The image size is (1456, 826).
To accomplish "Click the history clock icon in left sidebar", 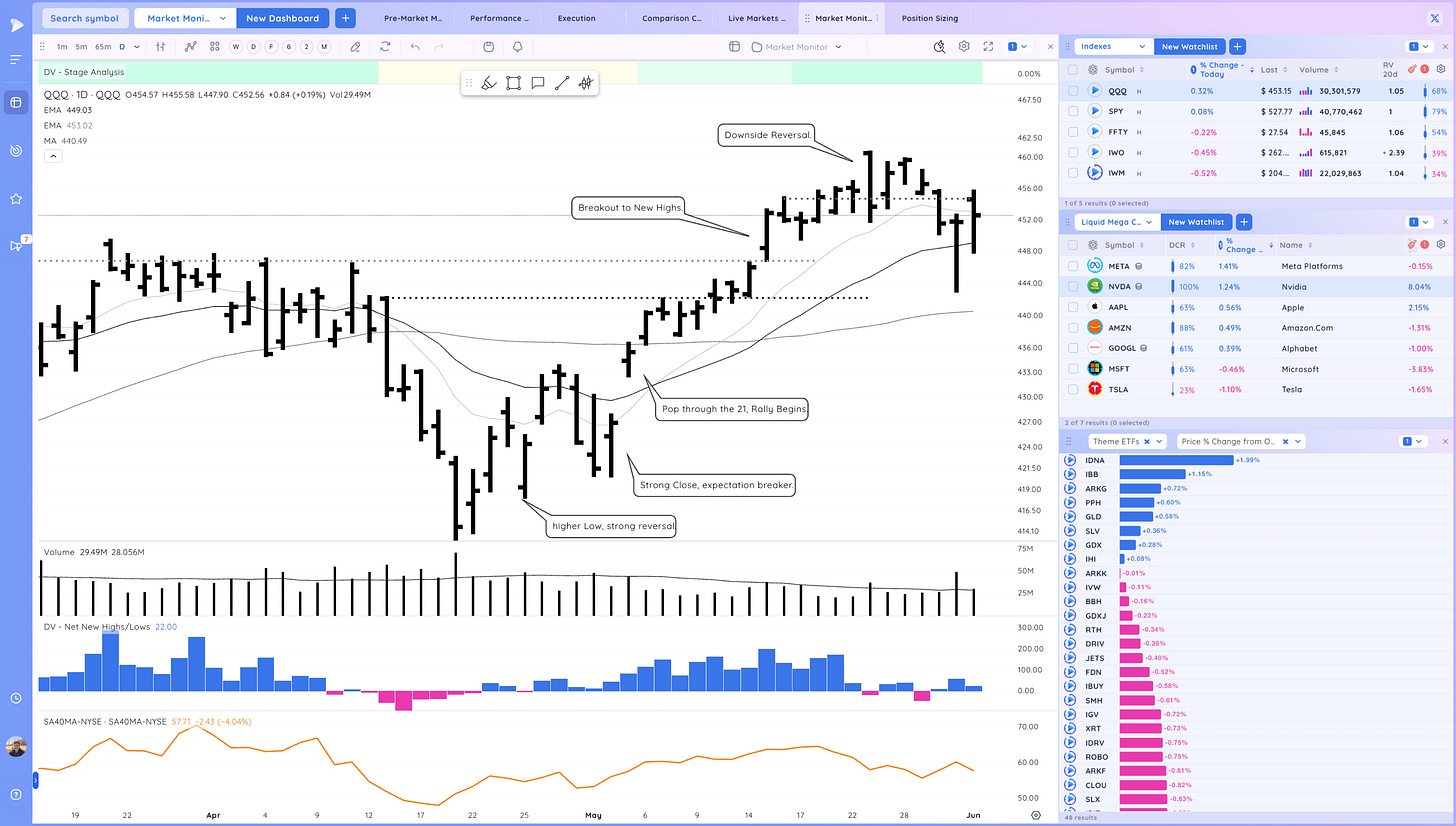I will (15, 698).
